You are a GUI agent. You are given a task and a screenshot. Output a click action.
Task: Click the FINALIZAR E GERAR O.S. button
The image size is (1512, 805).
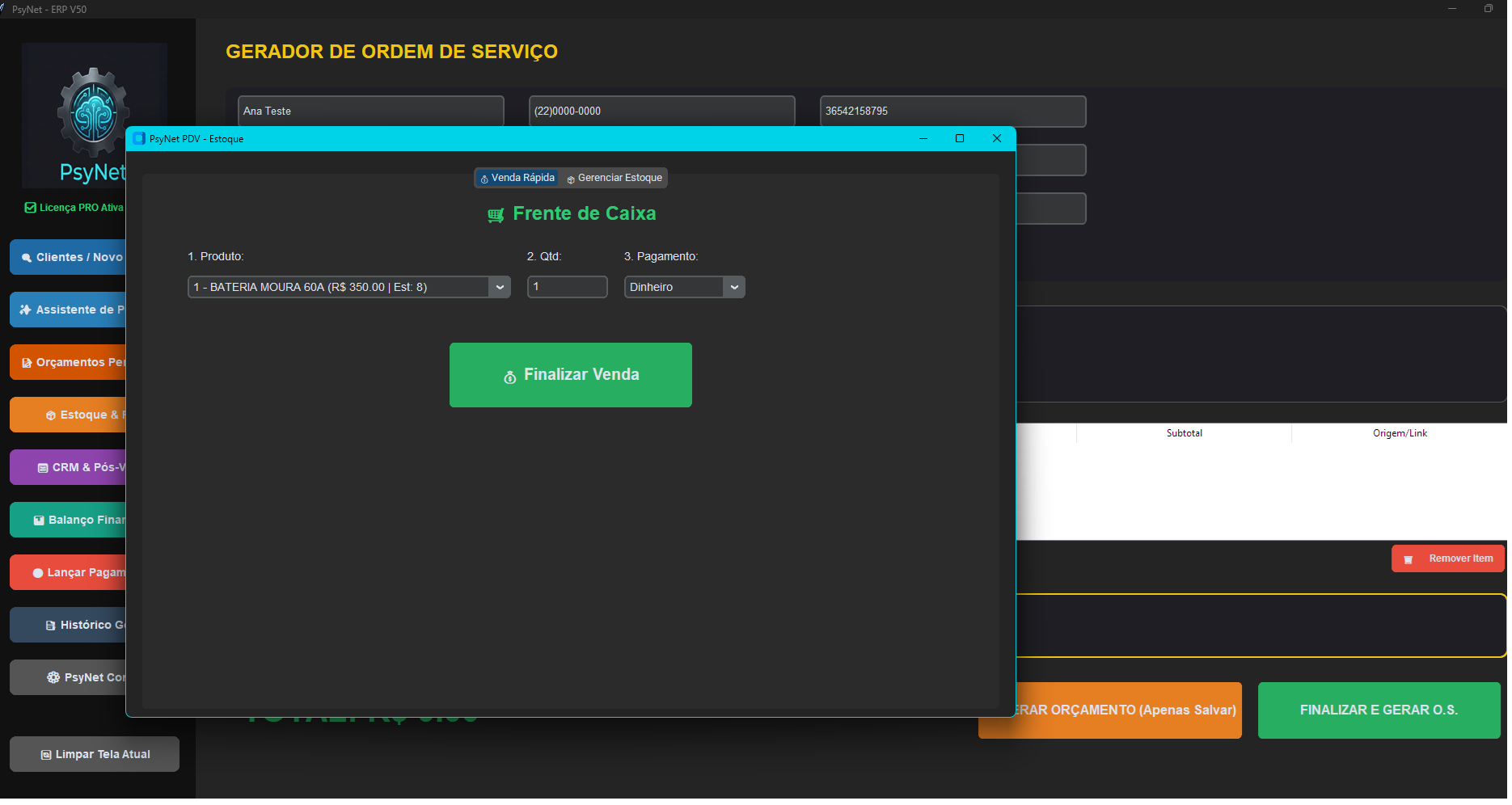pyautogui.click(x=1379, y=710)
